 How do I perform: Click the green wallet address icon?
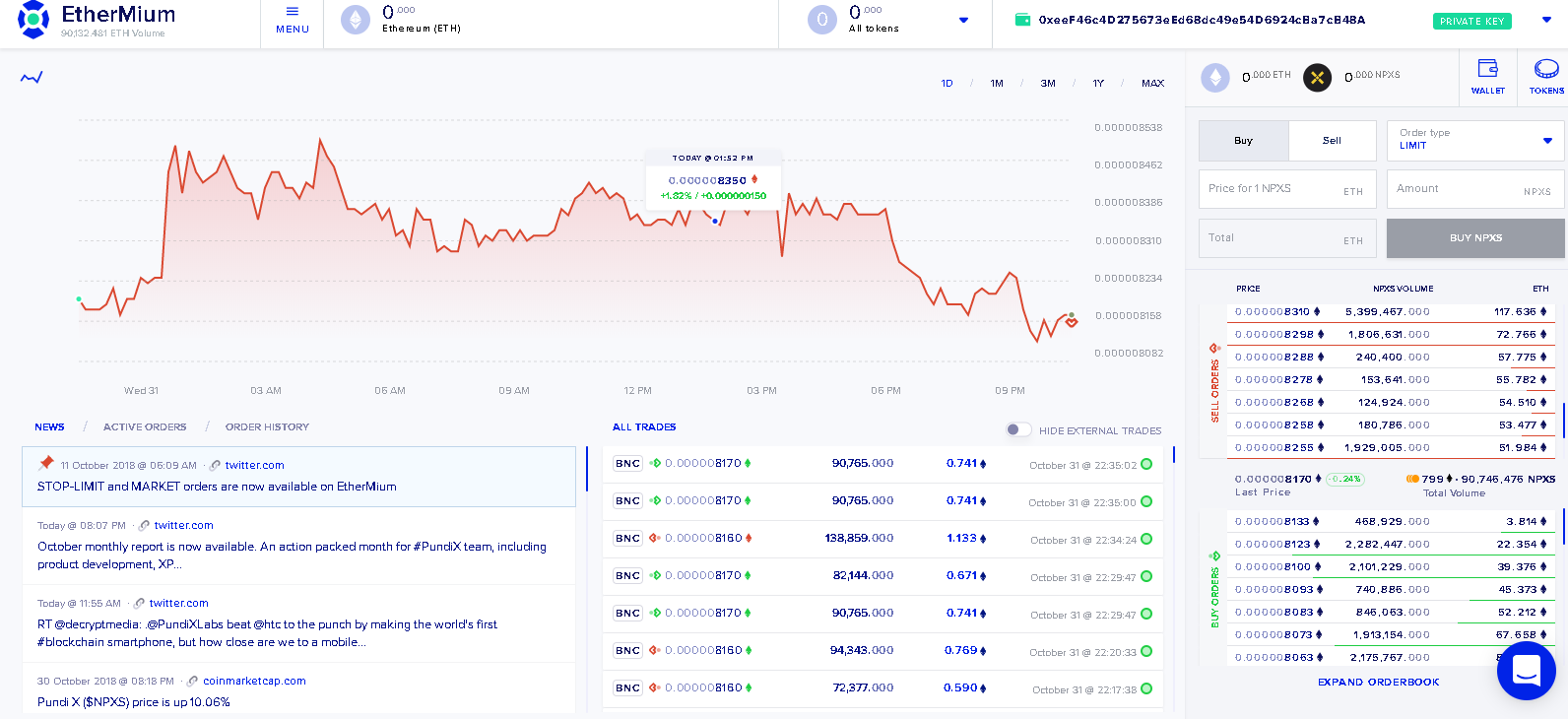tap(1022, 20)
